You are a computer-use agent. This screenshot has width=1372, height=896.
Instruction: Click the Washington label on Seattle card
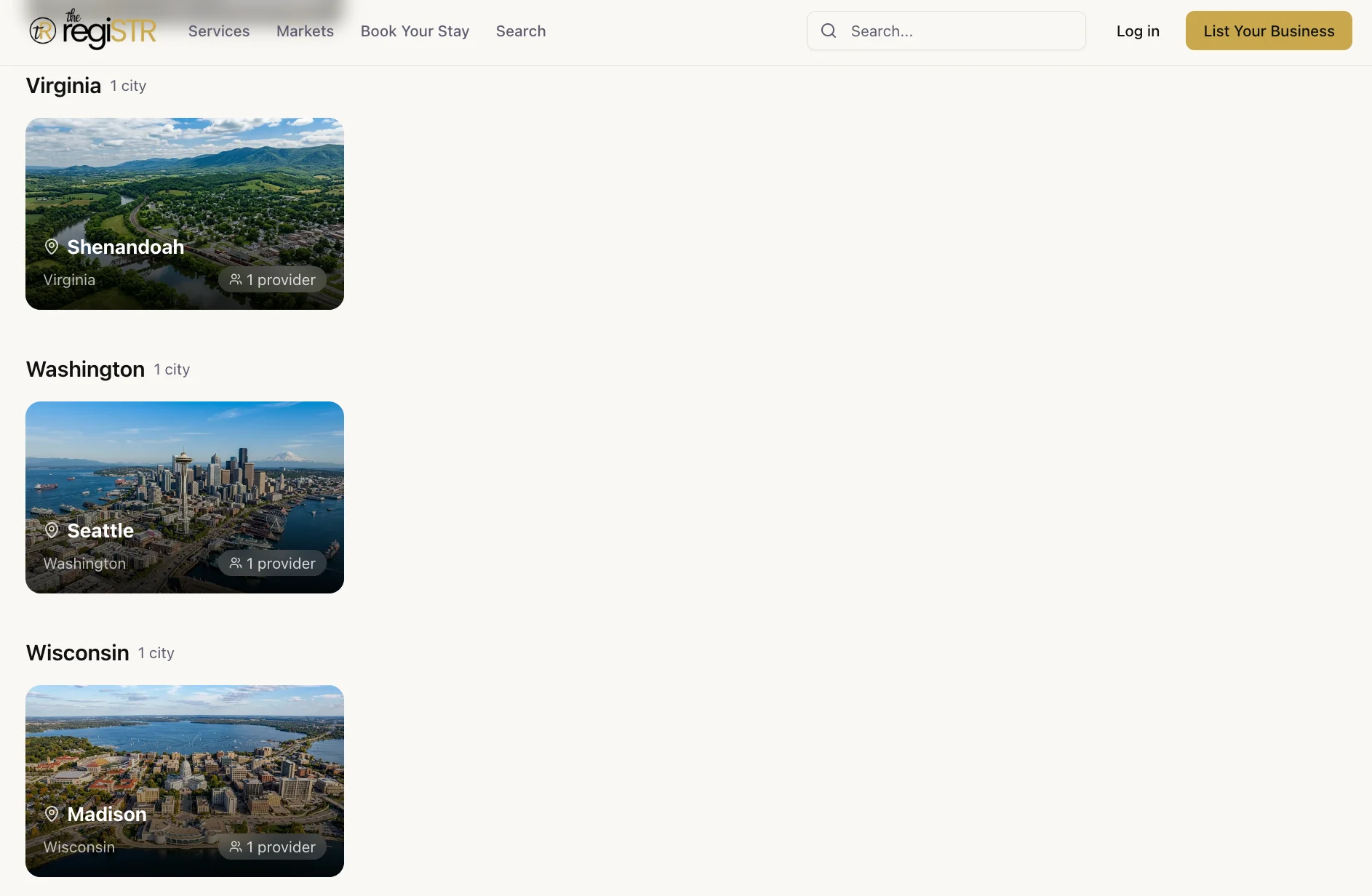coord(84,563)
